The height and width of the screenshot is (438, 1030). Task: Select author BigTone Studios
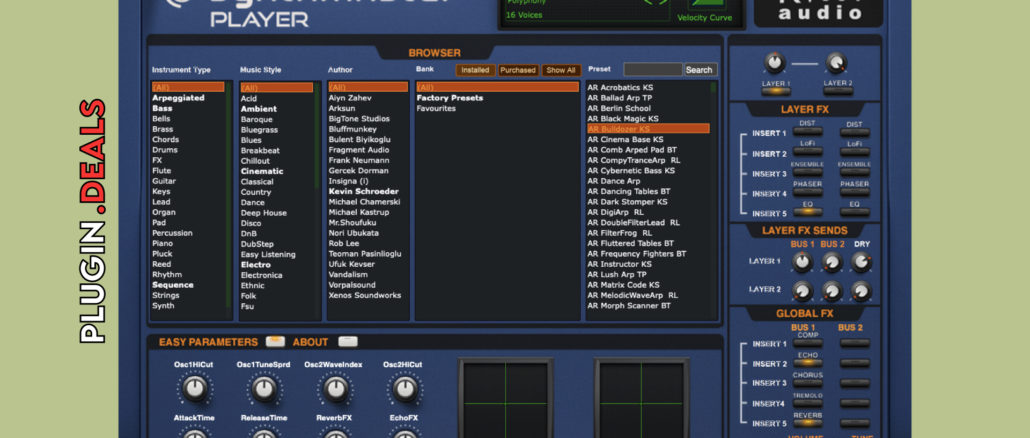359,119
